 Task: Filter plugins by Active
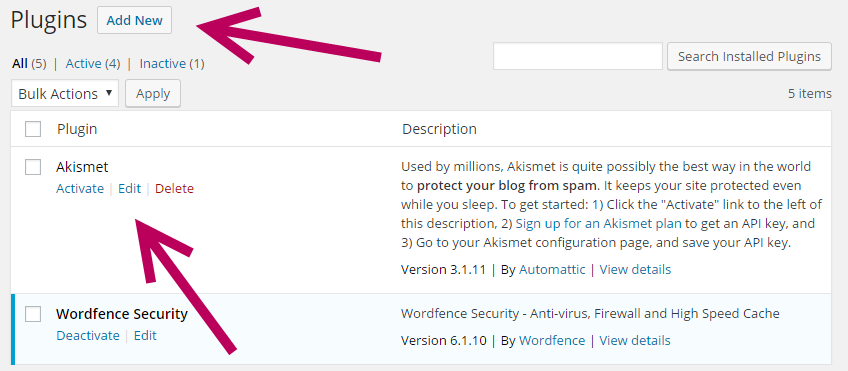point(84,64)
